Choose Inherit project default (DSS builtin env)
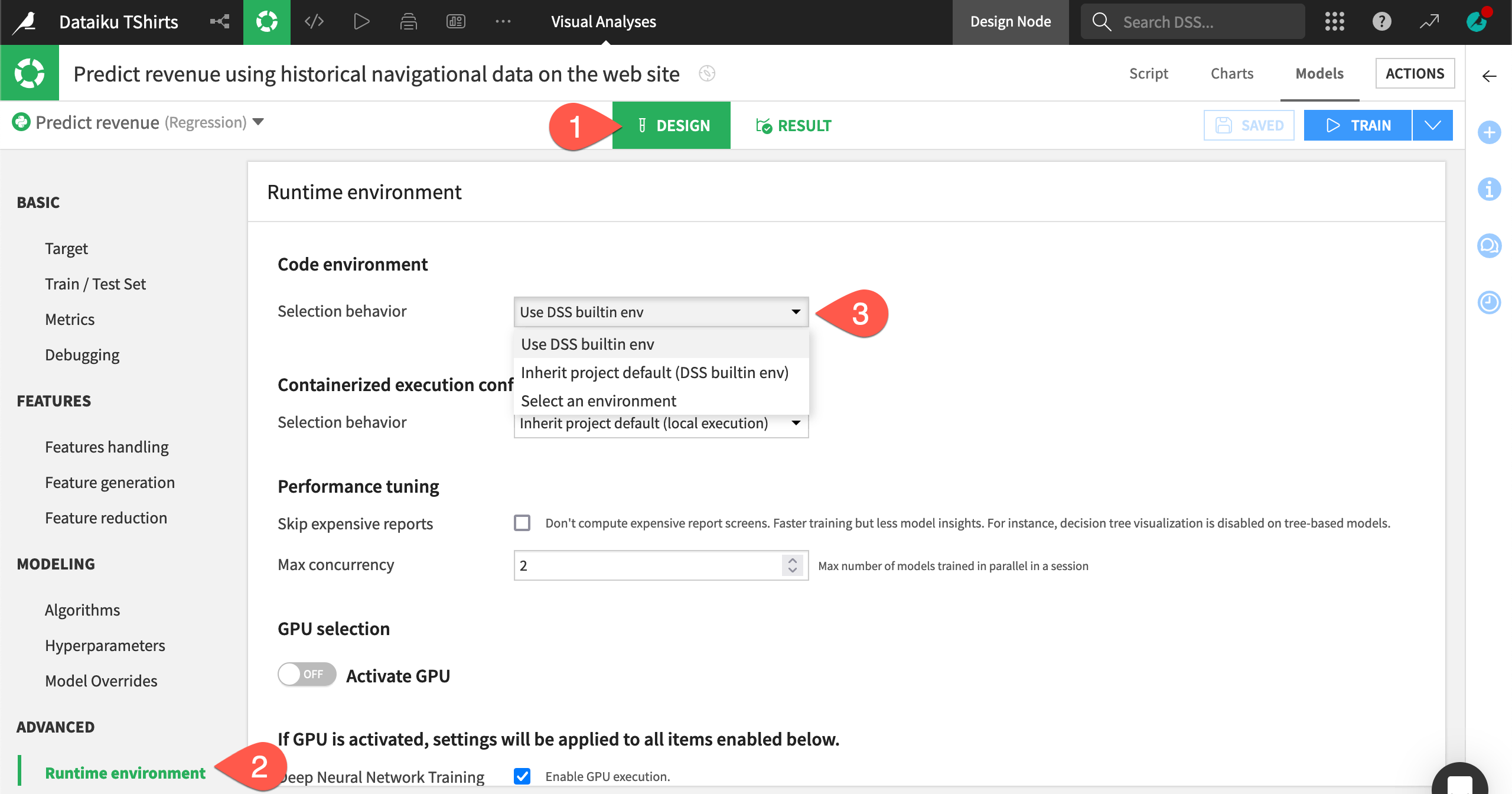1512x794 pixels. (x=661, y=372)
